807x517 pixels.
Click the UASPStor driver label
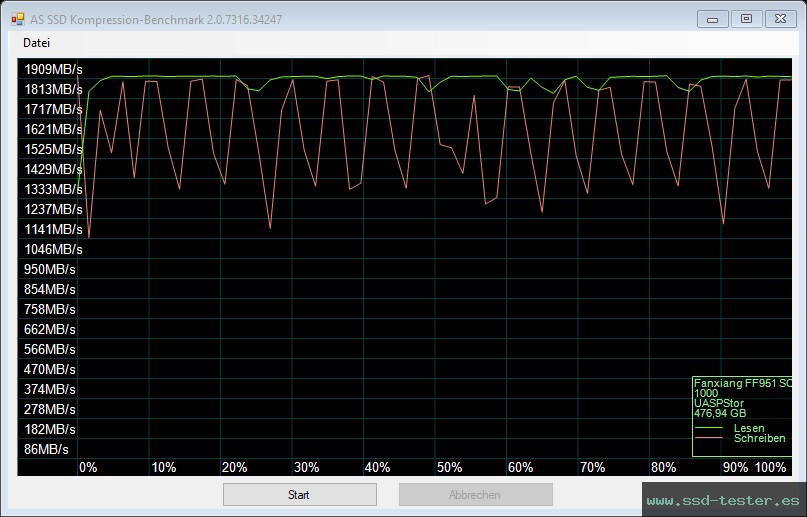[718, 403]
